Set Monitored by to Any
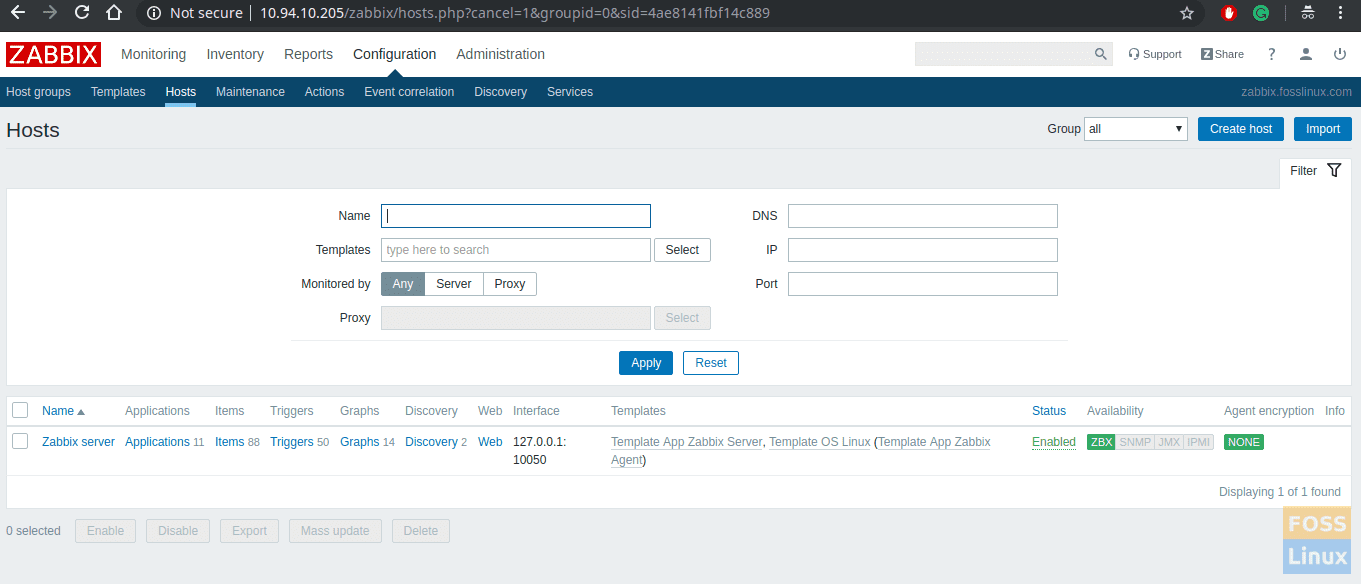Viewport: 1361px width, 584px height. 403,284
